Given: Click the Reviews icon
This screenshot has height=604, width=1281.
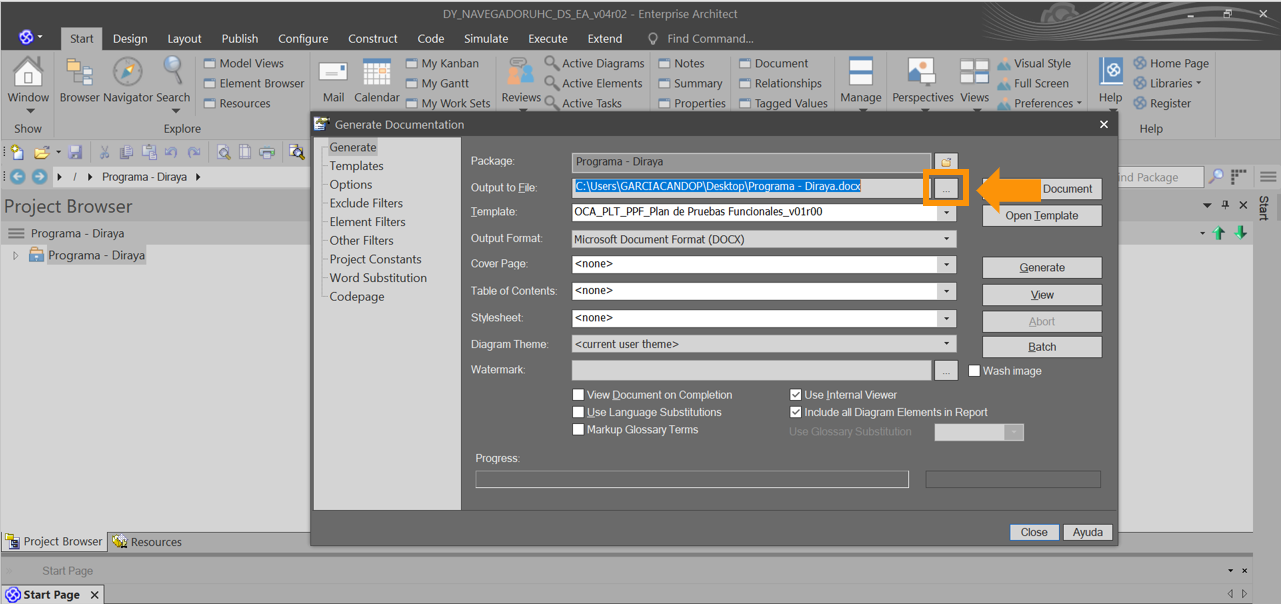Looking at the screenshot, I should pos(520,73).
